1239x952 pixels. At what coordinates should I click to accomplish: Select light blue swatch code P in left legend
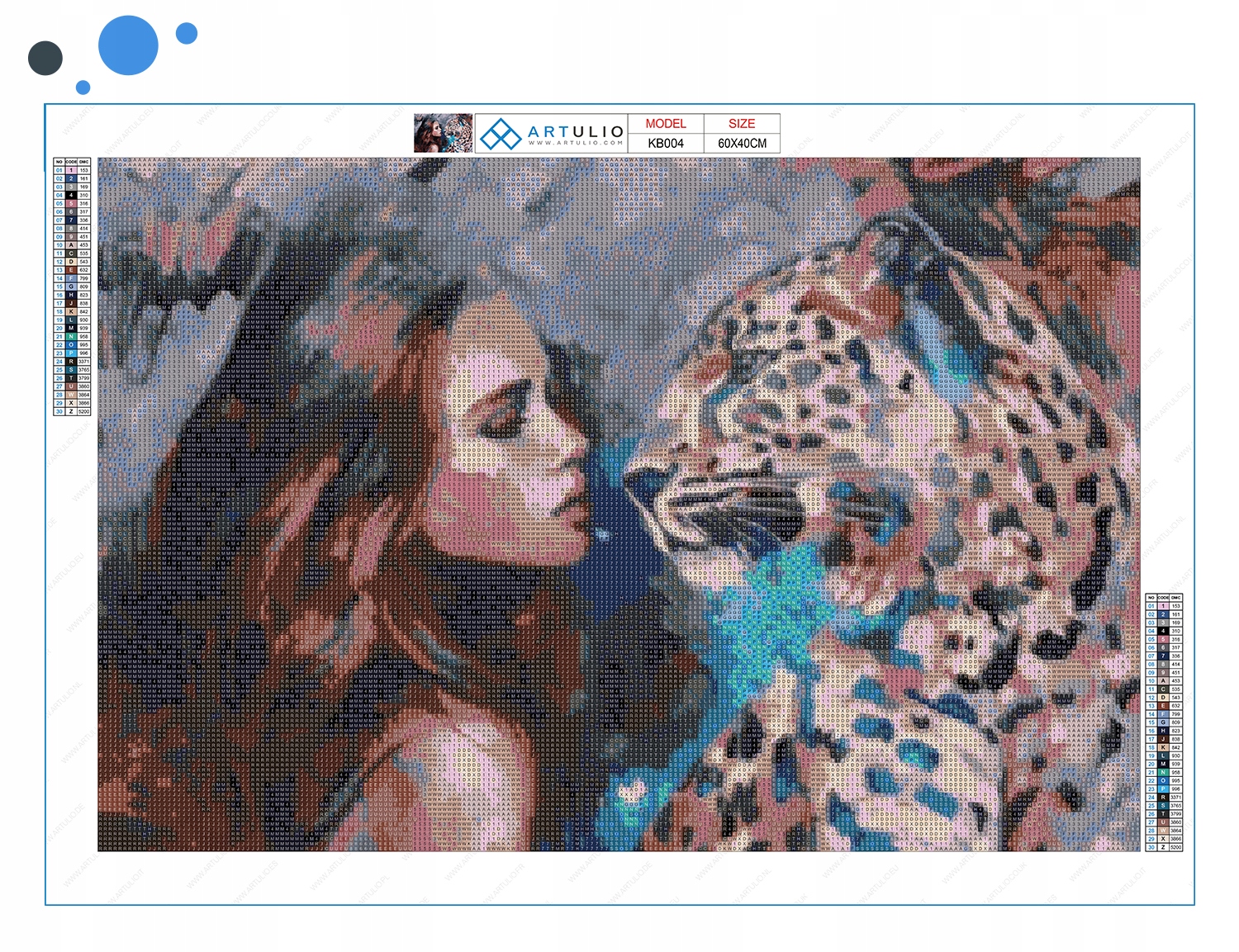click(x=71, y=353)
